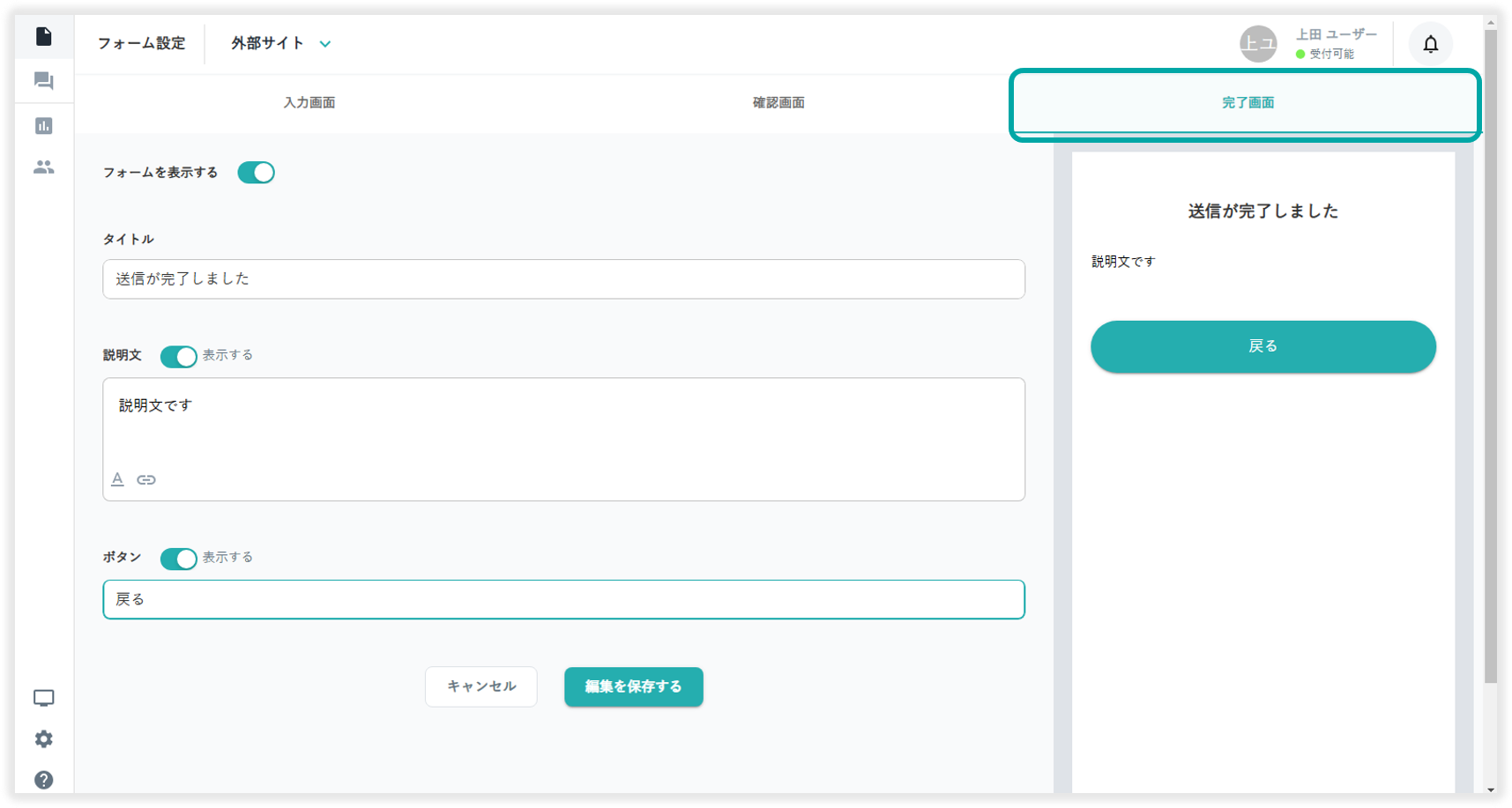Switch to the 入力画面 tab

point(309,103)
